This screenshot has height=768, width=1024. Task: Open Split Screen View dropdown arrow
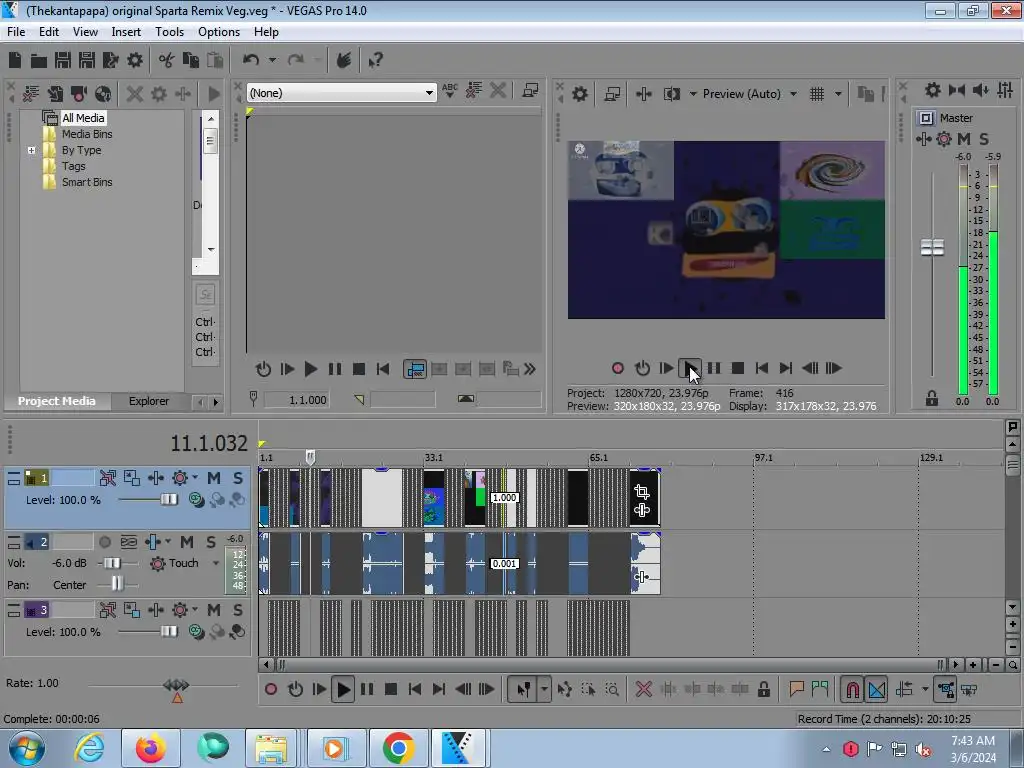[693, 94]
